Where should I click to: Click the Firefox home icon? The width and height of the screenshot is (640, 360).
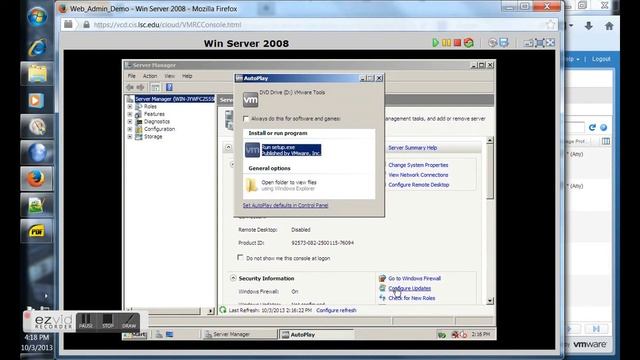(609, 26)
